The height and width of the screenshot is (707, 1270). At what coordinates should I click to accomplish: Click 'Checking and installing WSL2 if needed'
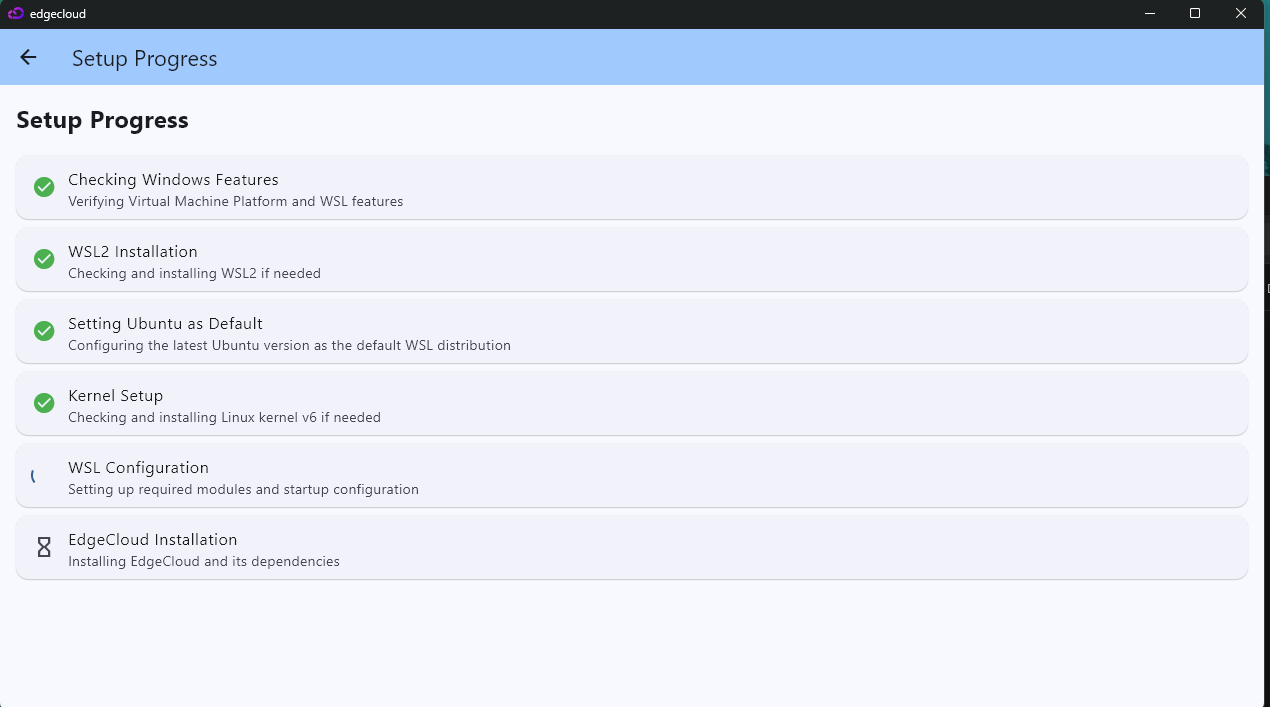[194, 273]
